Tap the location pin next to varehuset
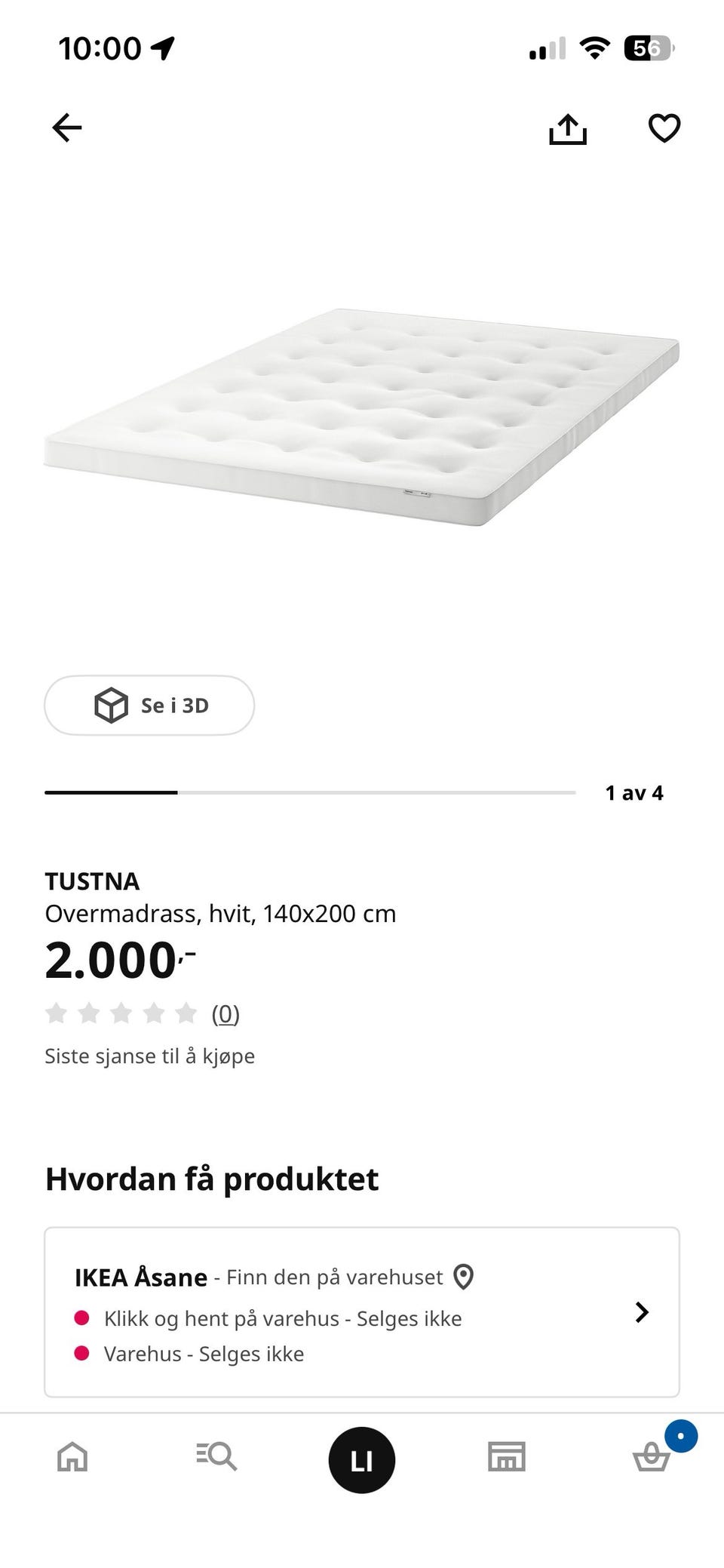724x1568 pixels. tap(463, 1277)
